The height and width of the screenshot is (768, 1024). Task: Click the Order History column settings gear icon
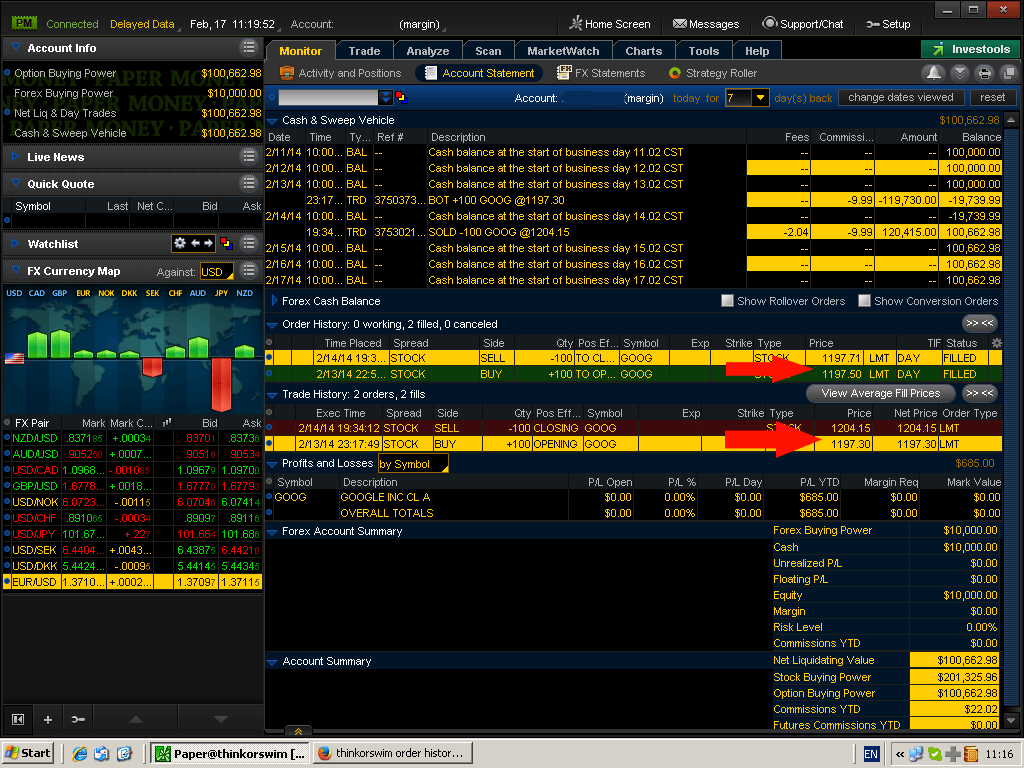(x=997, y=343)
